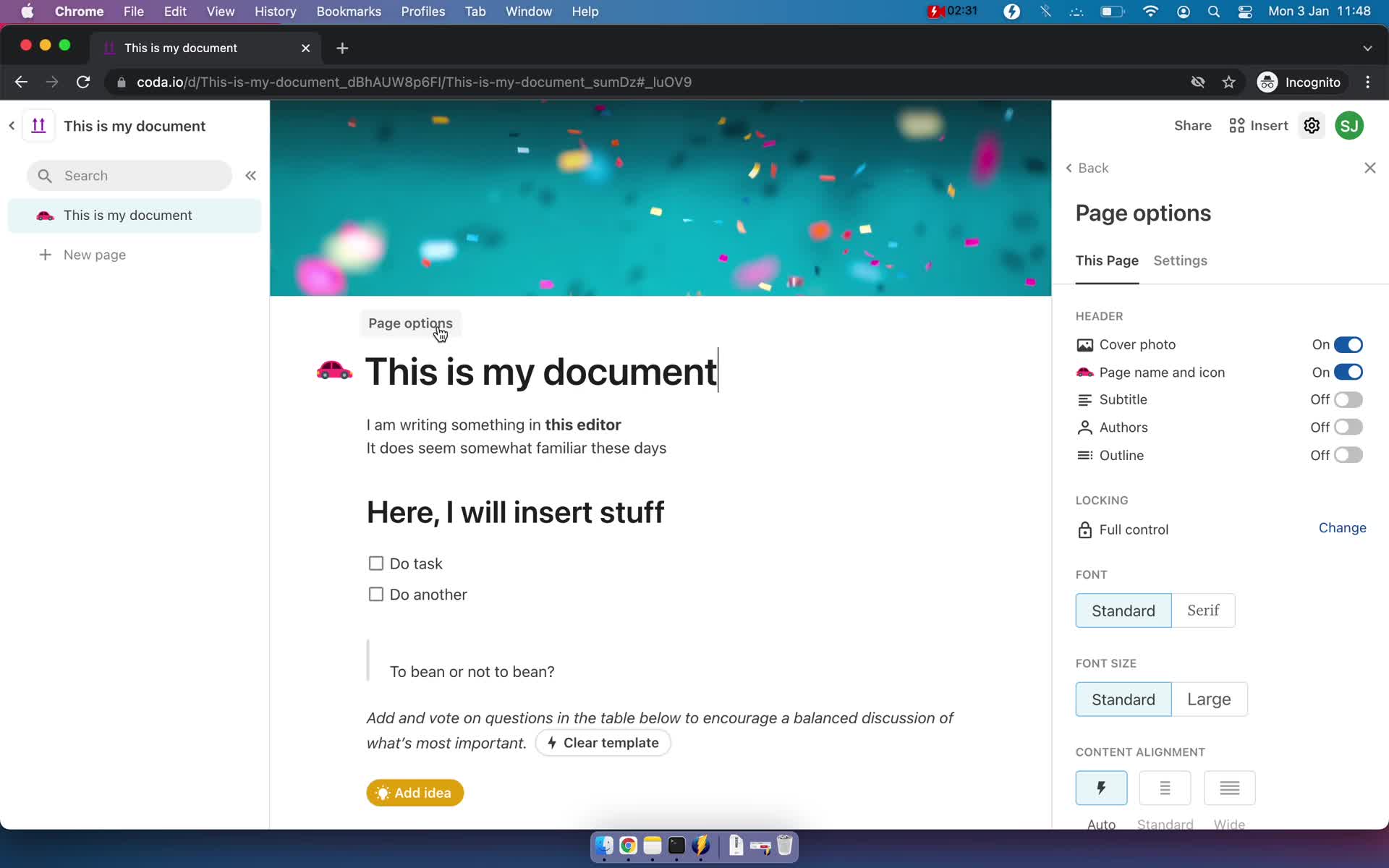Click the Clear template lightning icon
This screenshot has width=1389, height=868.
click(x=551, y=742)
